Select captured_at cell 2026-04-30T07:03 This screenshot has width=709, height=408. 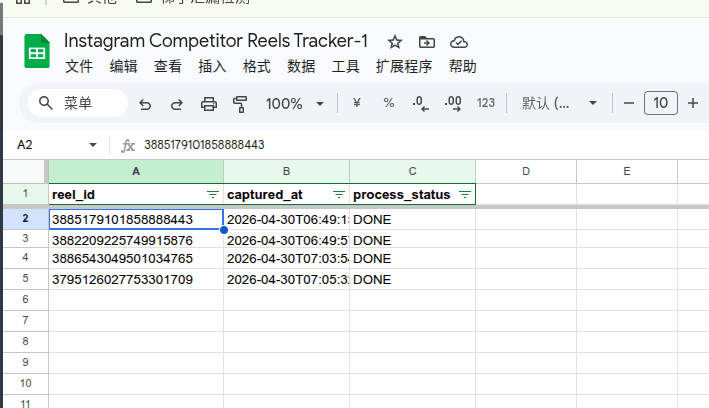pos(287,258)
